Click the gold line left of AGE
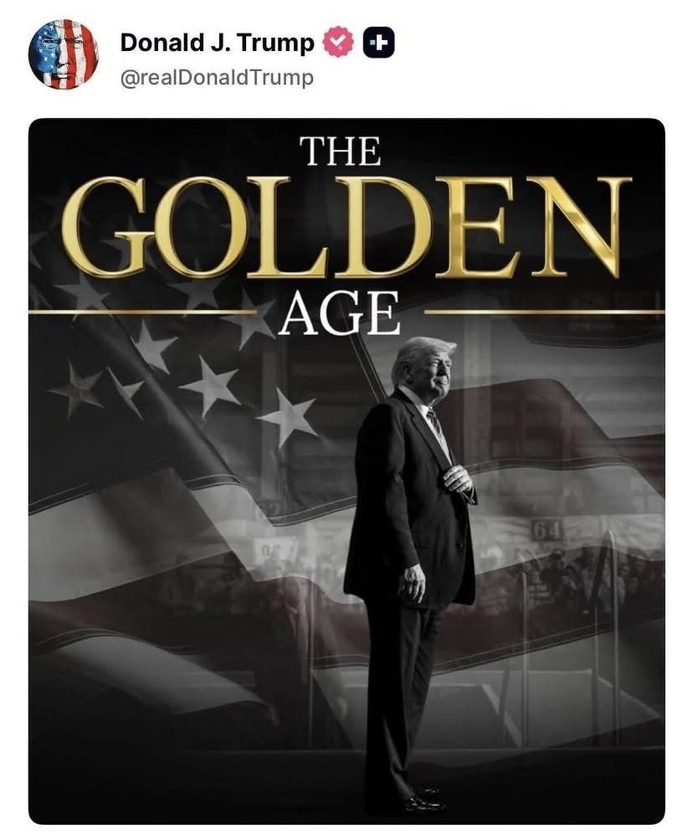 coord(140,312)
